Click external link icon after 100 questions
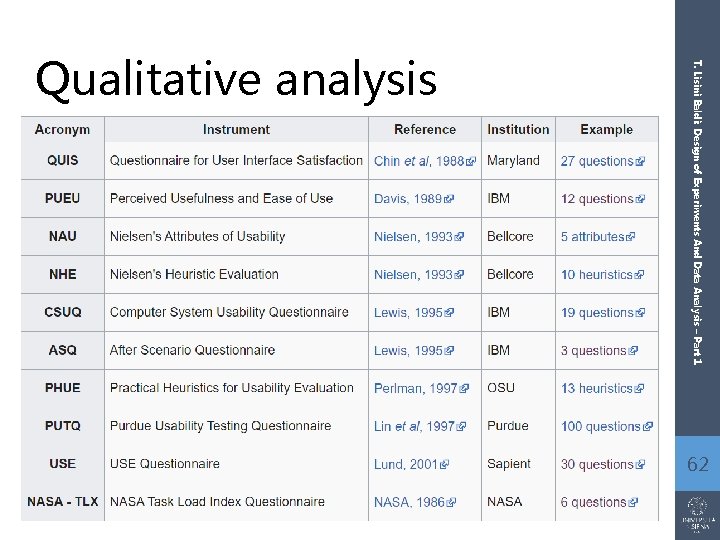The width and height of the screenshot is (720, 540). point(648,427)
